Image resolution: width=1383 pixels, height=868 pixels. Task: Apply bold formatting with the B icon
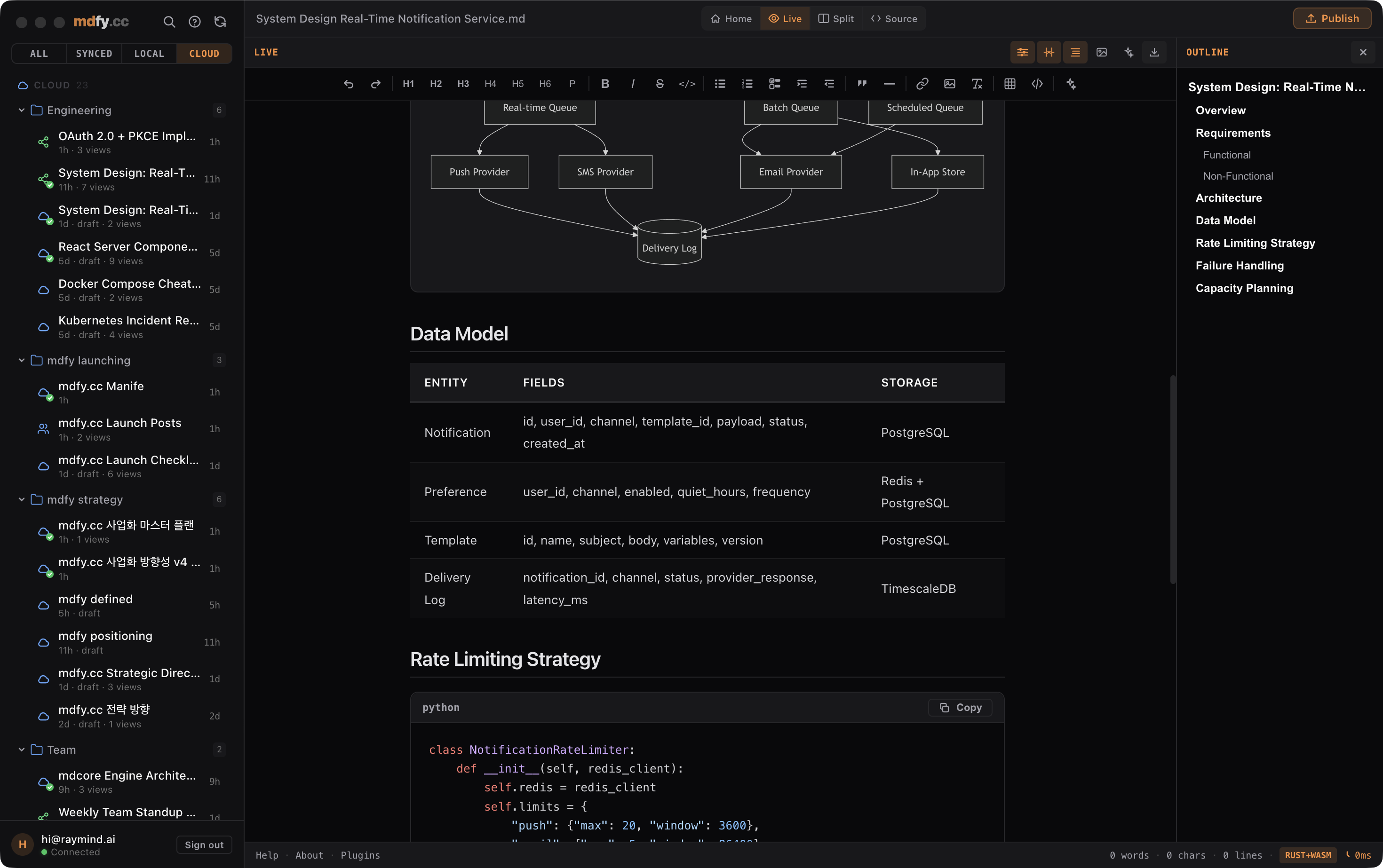tap(605, 84)
